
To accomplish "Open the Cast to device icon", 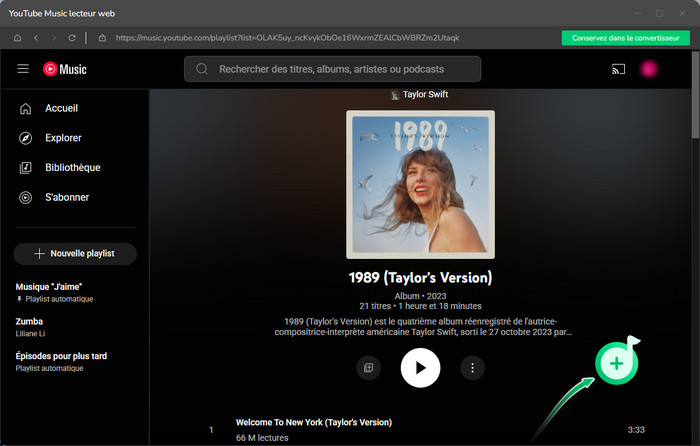I will pos(618,69).
